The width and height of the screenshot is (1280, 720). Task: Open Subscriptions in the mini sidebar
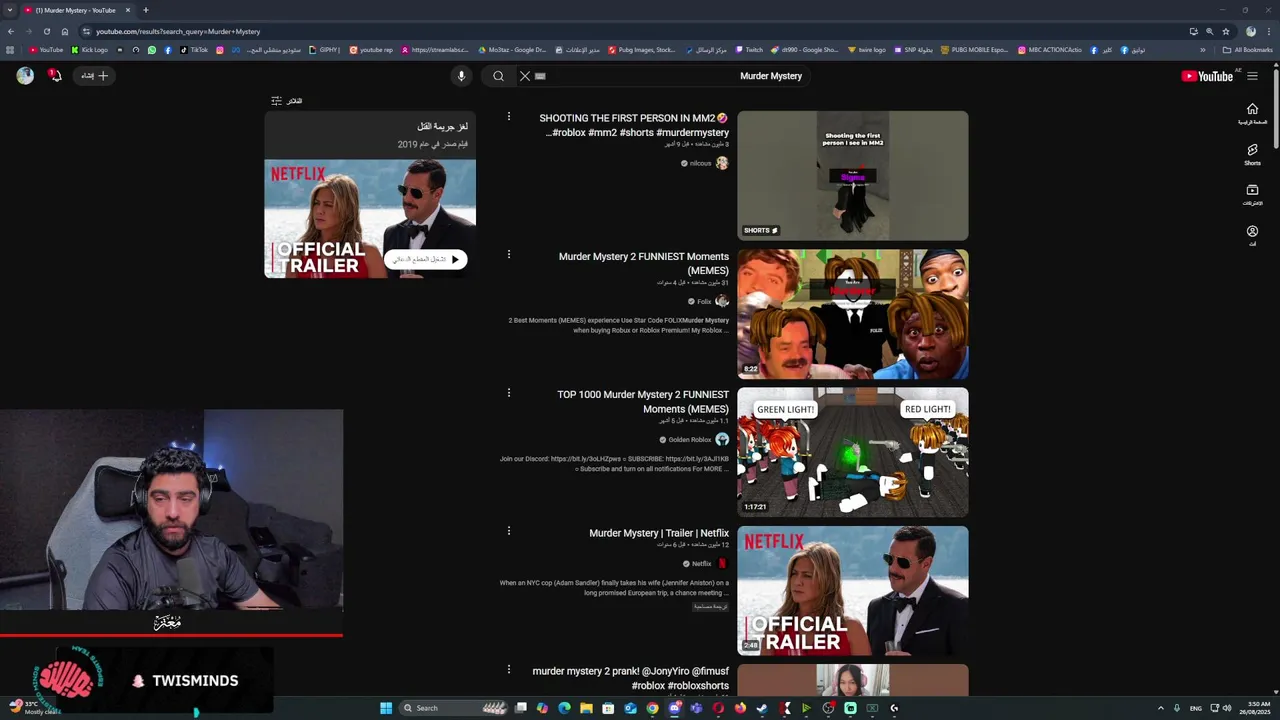pos(1252,195)
